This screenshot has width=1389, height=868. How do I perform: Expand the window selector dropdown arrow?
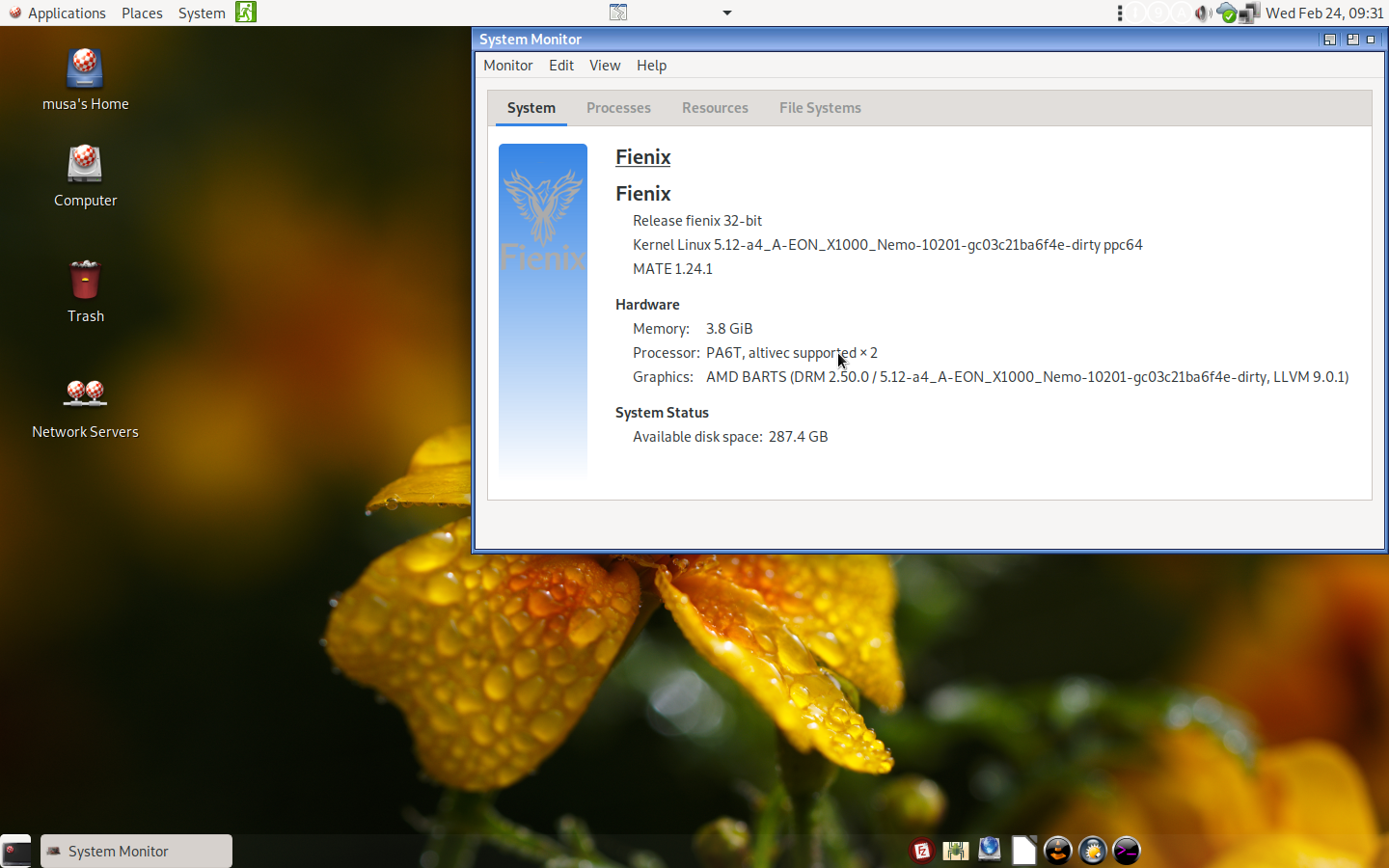[x=727, y=13]
